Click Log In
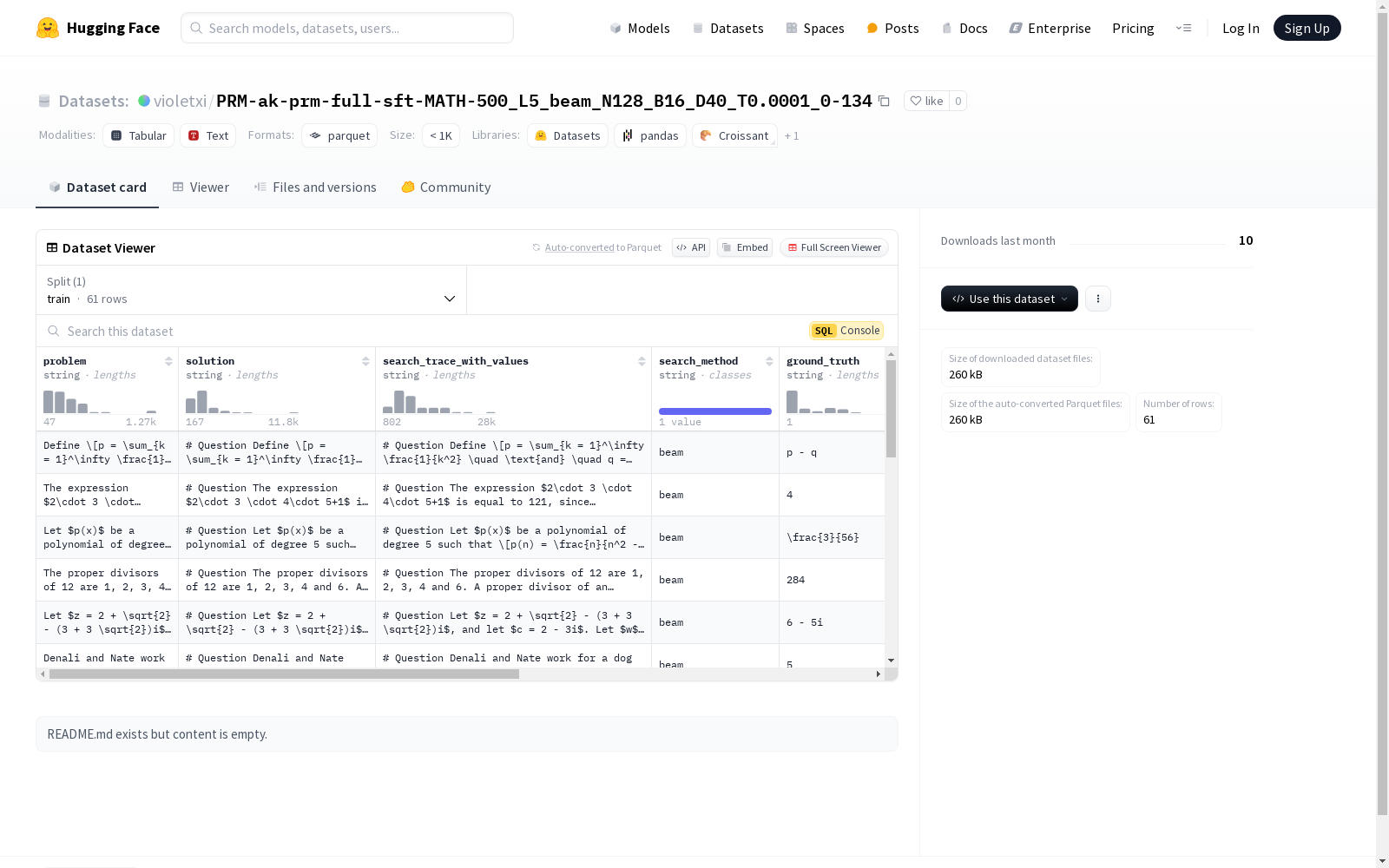Screen dimensions: 1389x868 (x=1241, y=28)
